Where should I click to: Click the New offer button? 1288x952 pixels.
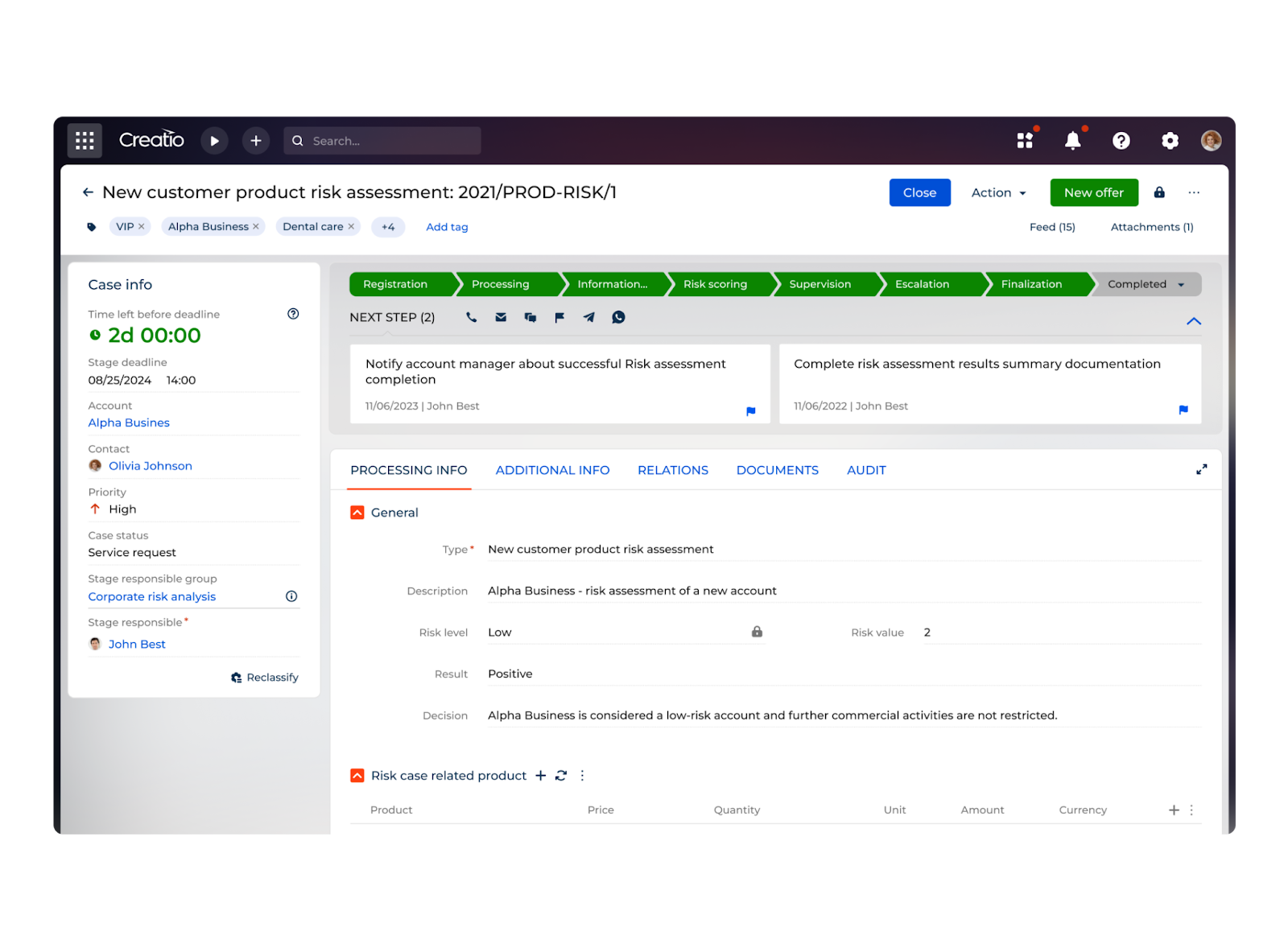point(1093,192)
